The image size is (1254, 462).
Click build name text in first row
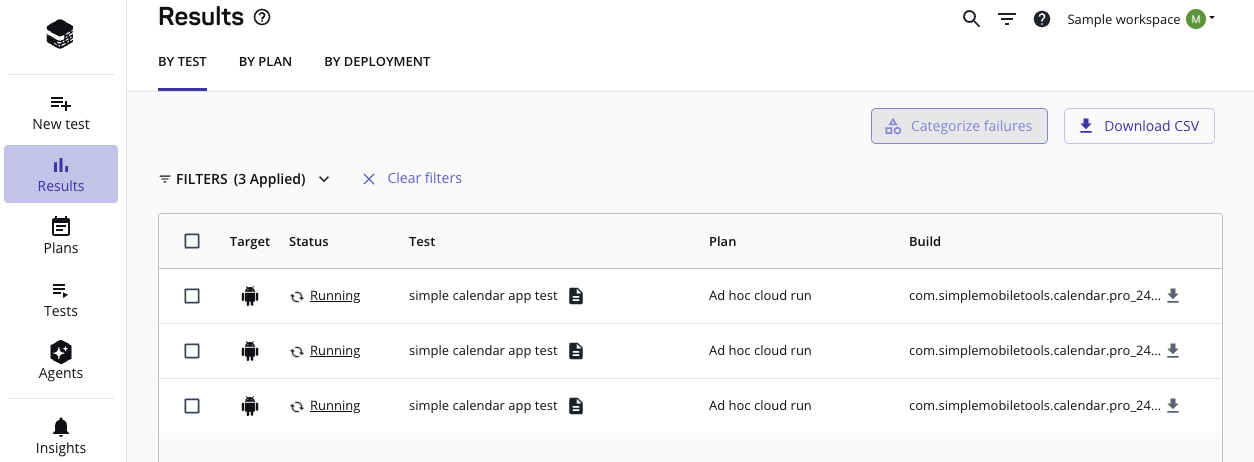(1035, 296)
